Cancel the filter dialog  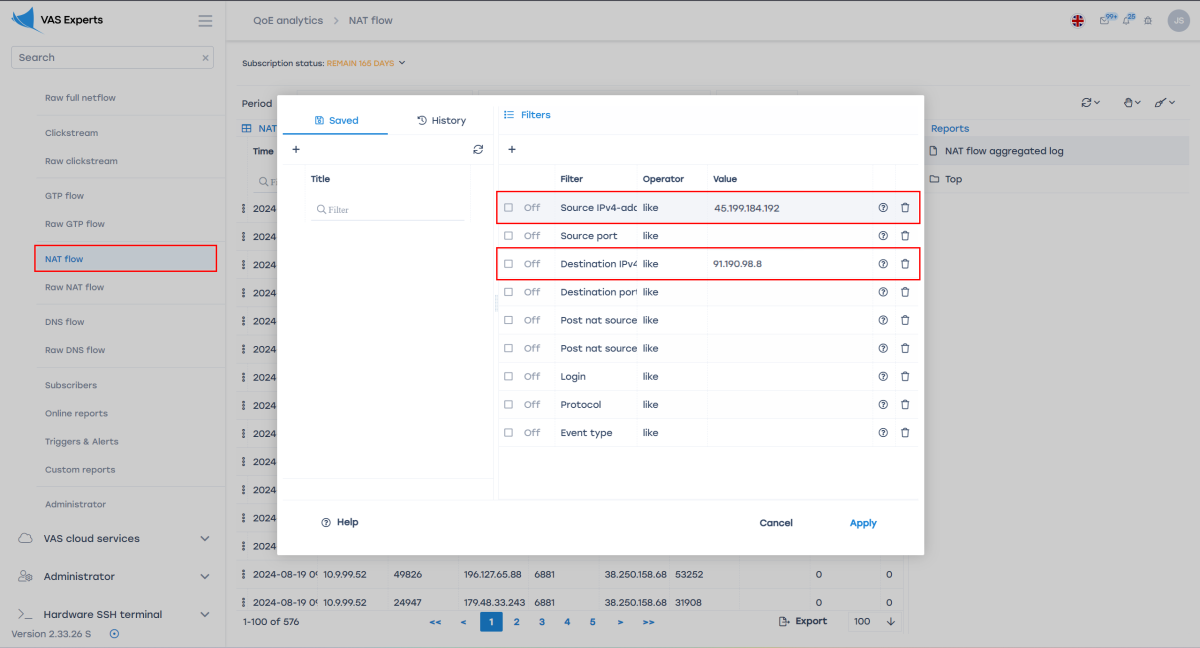point(776,523)
